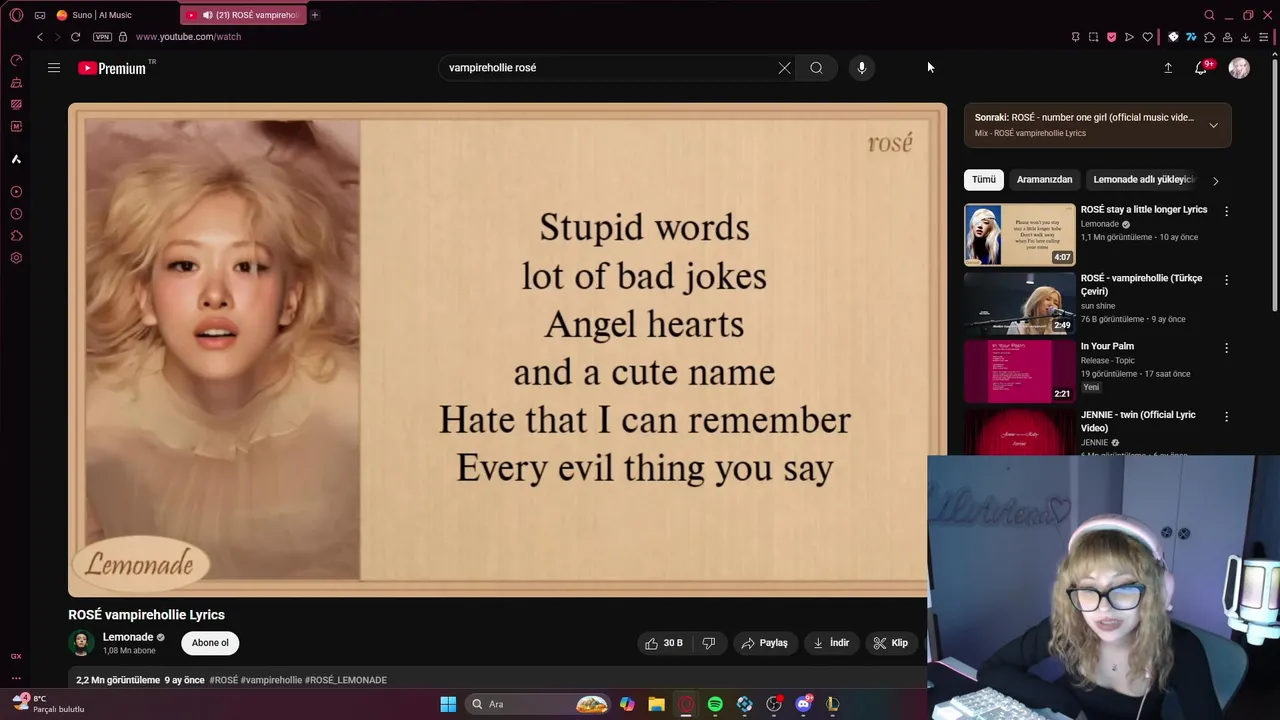The height and width of the screenshot is (720, 1280).
Task: Open stay a little longer Lyrics thumbnail
Action: [1019, 235]
